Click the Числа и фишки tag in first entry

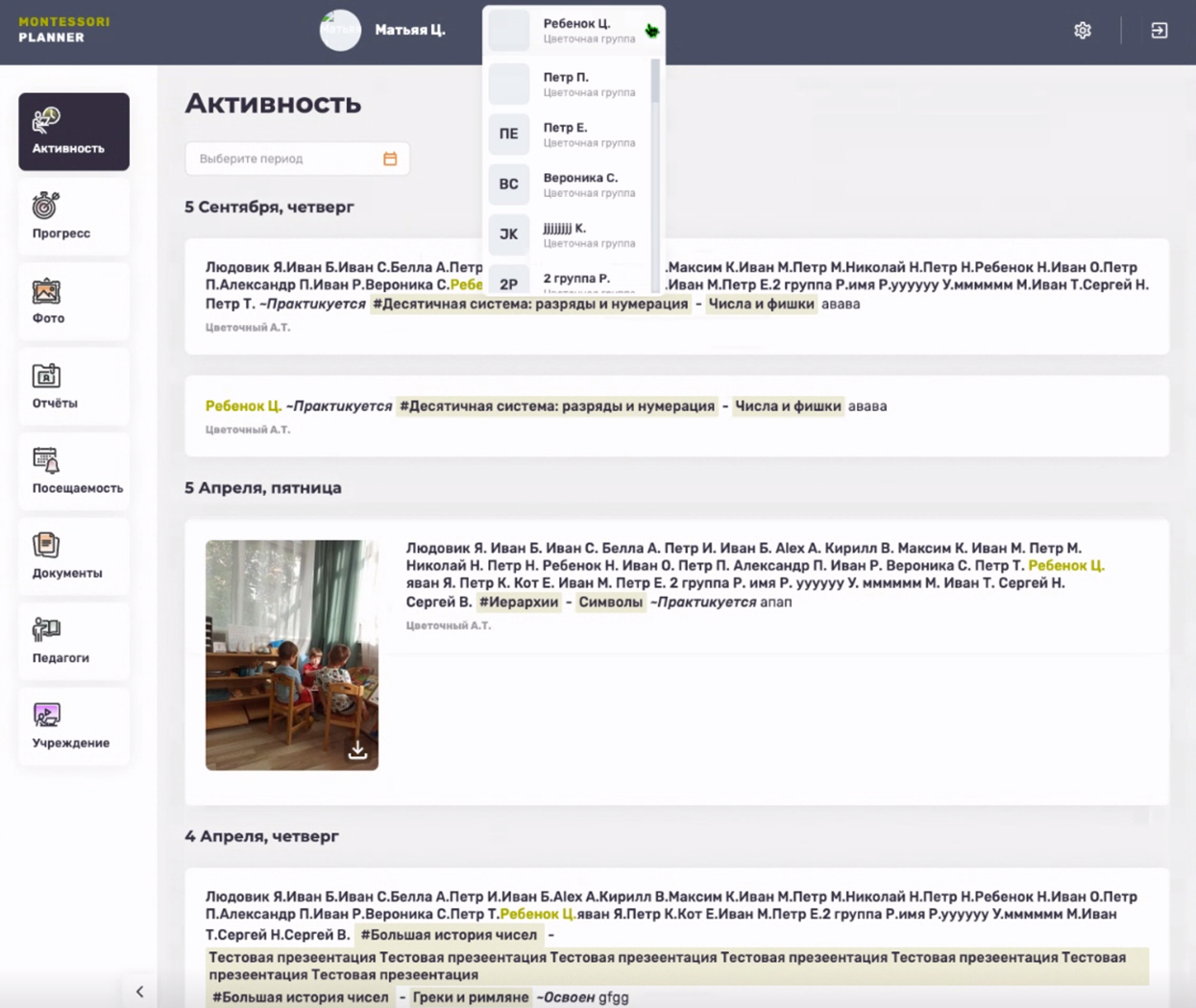(x=761, y=304)
